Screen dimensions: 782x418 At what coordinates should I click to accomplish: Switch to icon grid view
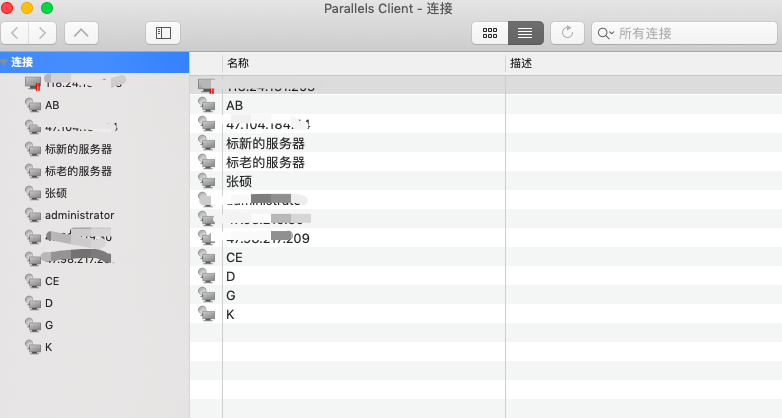[490, 33]
